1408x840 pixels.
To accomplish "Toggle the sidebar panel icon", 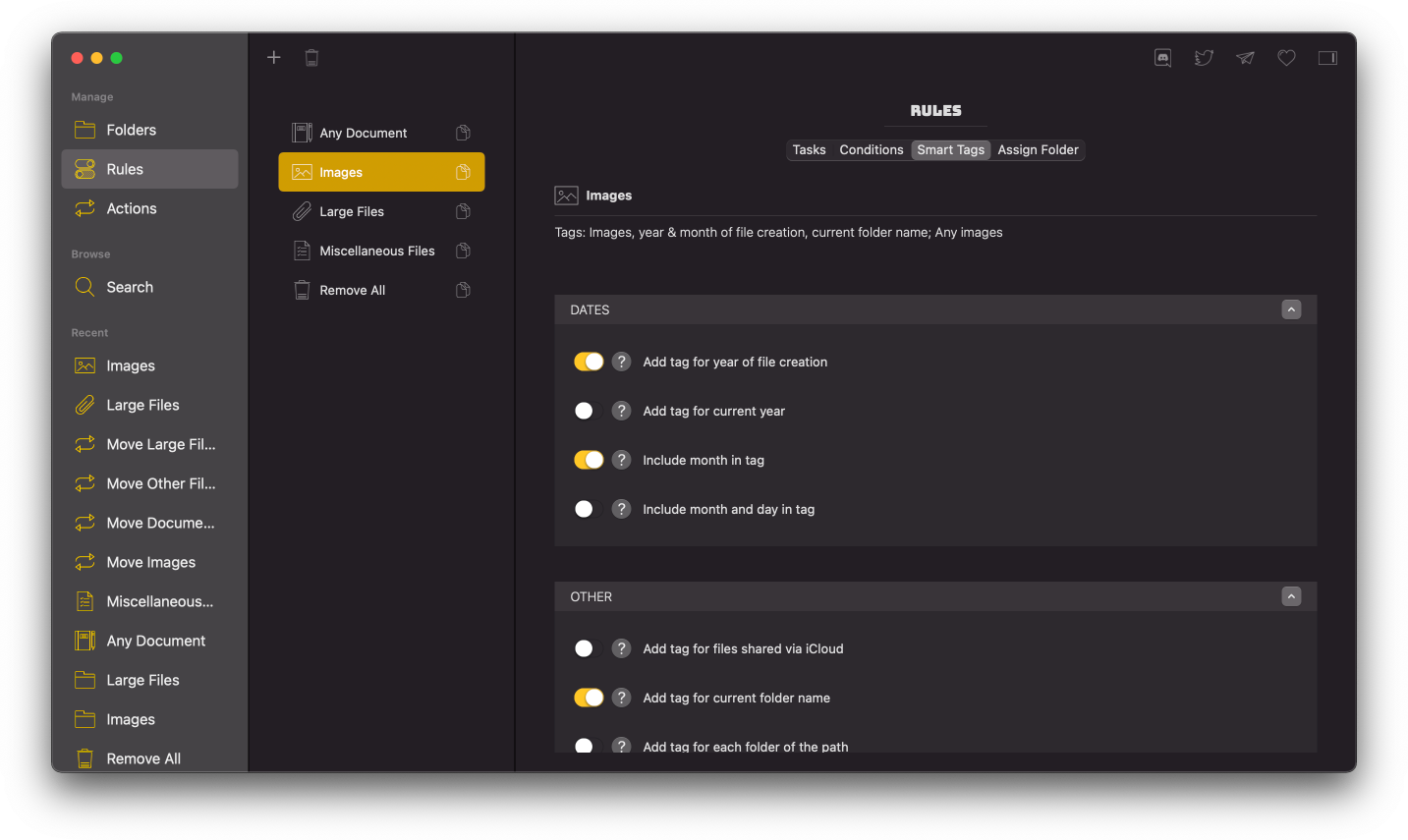I will pos(1327,57).
